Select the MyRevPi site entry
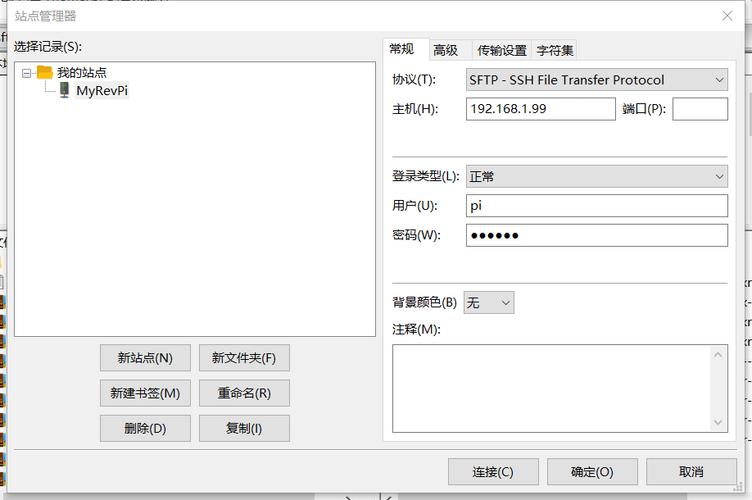752x500 pixels. (102, 90)
